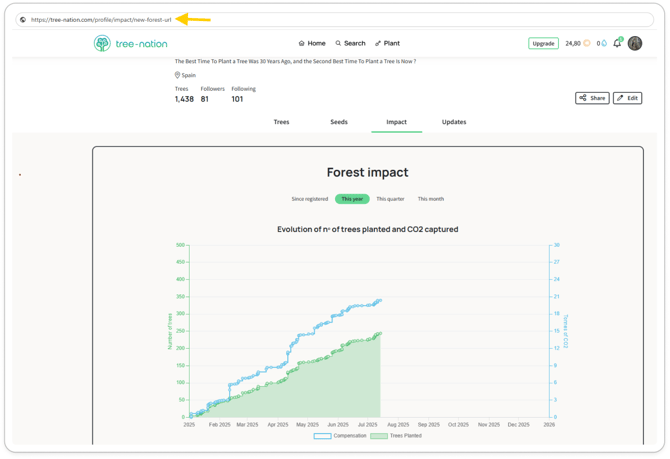Go to Home in navigation
The width and height of the screenshot is (670, 459).
(312, 44)
